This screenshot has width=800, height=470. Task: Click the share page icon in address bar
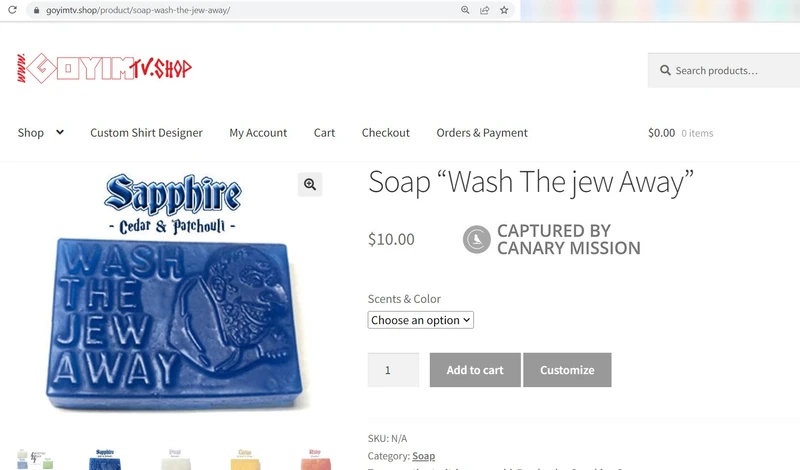[485, 10]
